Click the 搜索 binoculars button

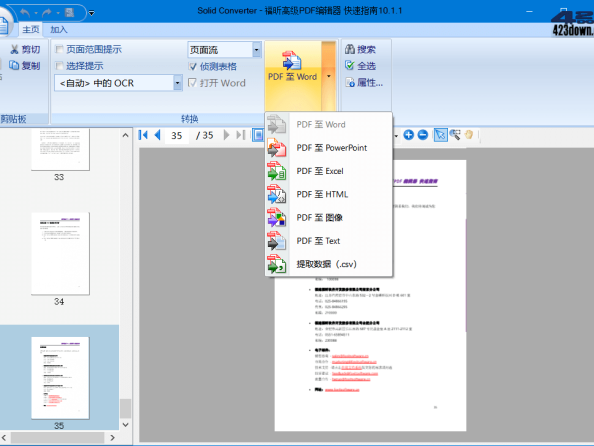(x=360, y=49)
